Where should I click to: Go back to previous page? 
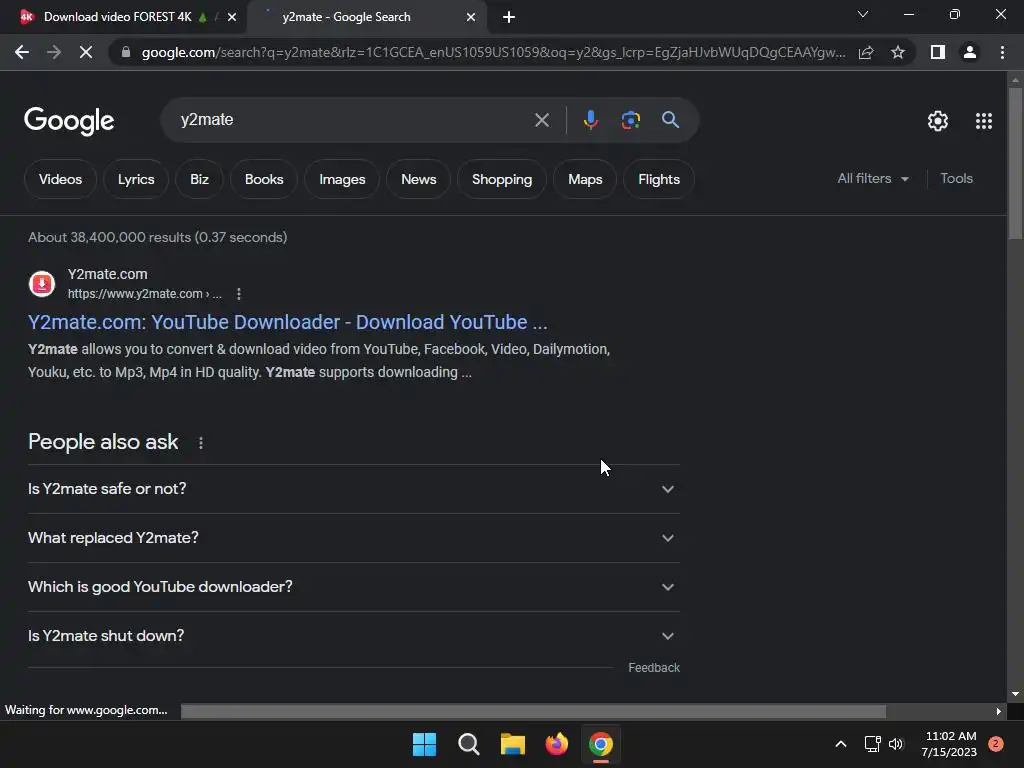pyautogui.click(x=22, y=52)
